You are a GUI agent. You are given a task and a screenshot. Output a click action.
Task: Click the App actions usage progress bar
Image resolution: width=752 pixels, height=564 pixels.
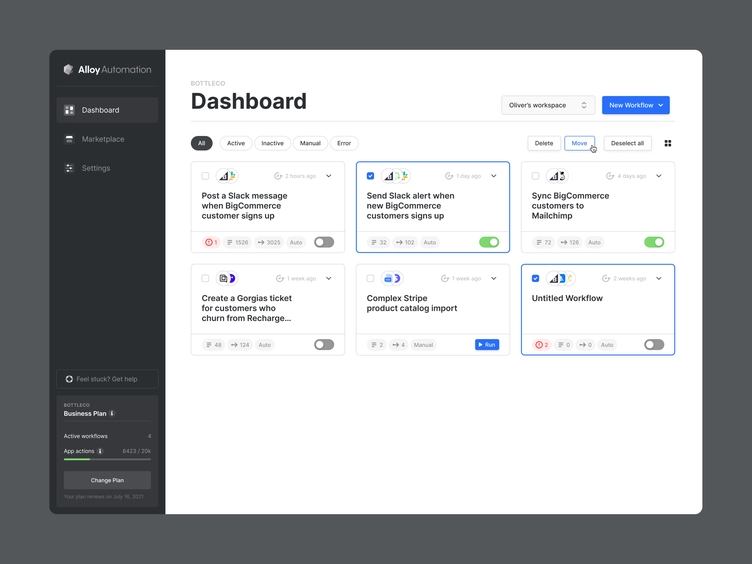[107, 459]
